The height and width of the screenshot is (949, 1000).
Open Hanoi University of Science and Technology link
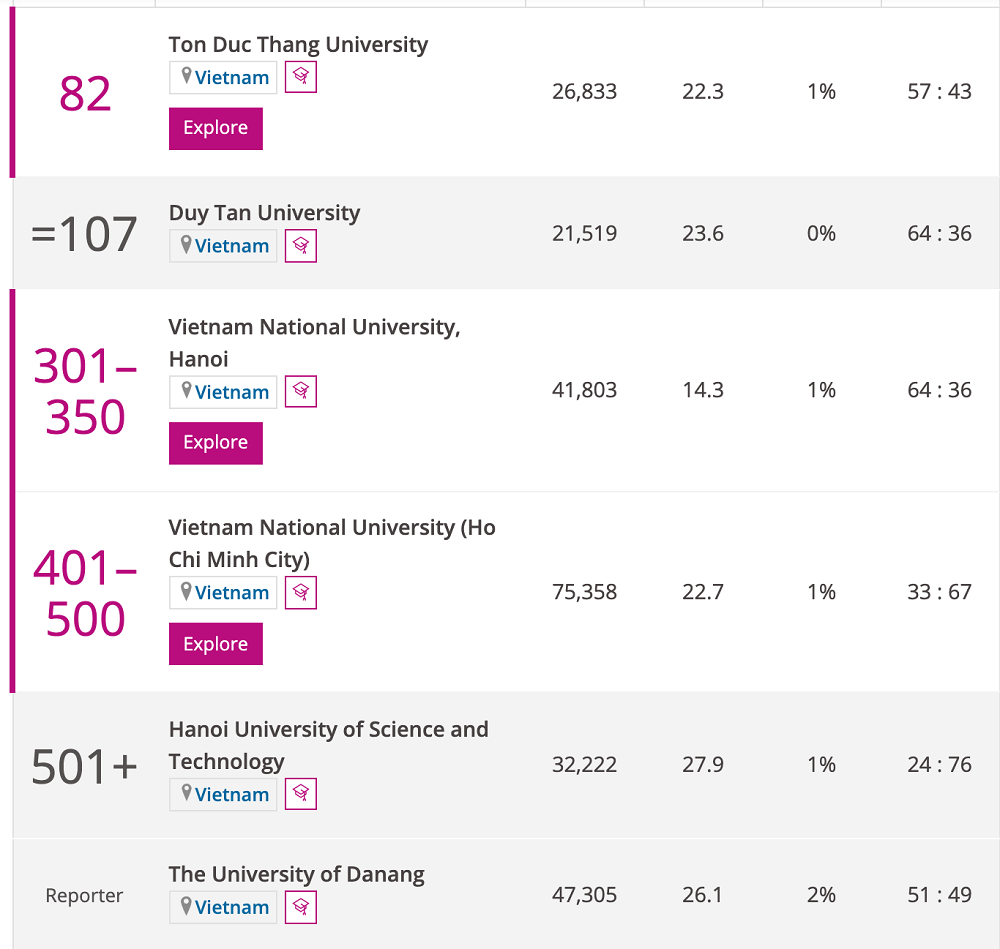point(328,746)
